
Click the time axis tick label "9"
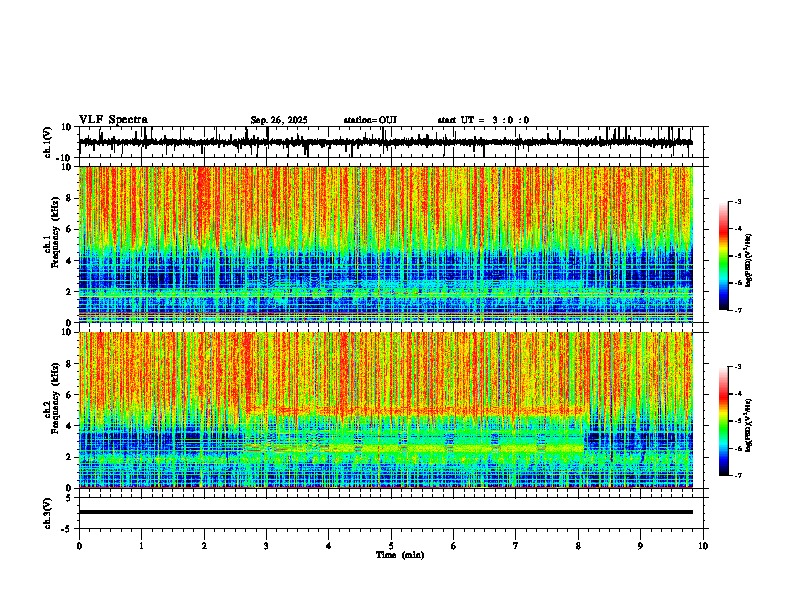640,546
